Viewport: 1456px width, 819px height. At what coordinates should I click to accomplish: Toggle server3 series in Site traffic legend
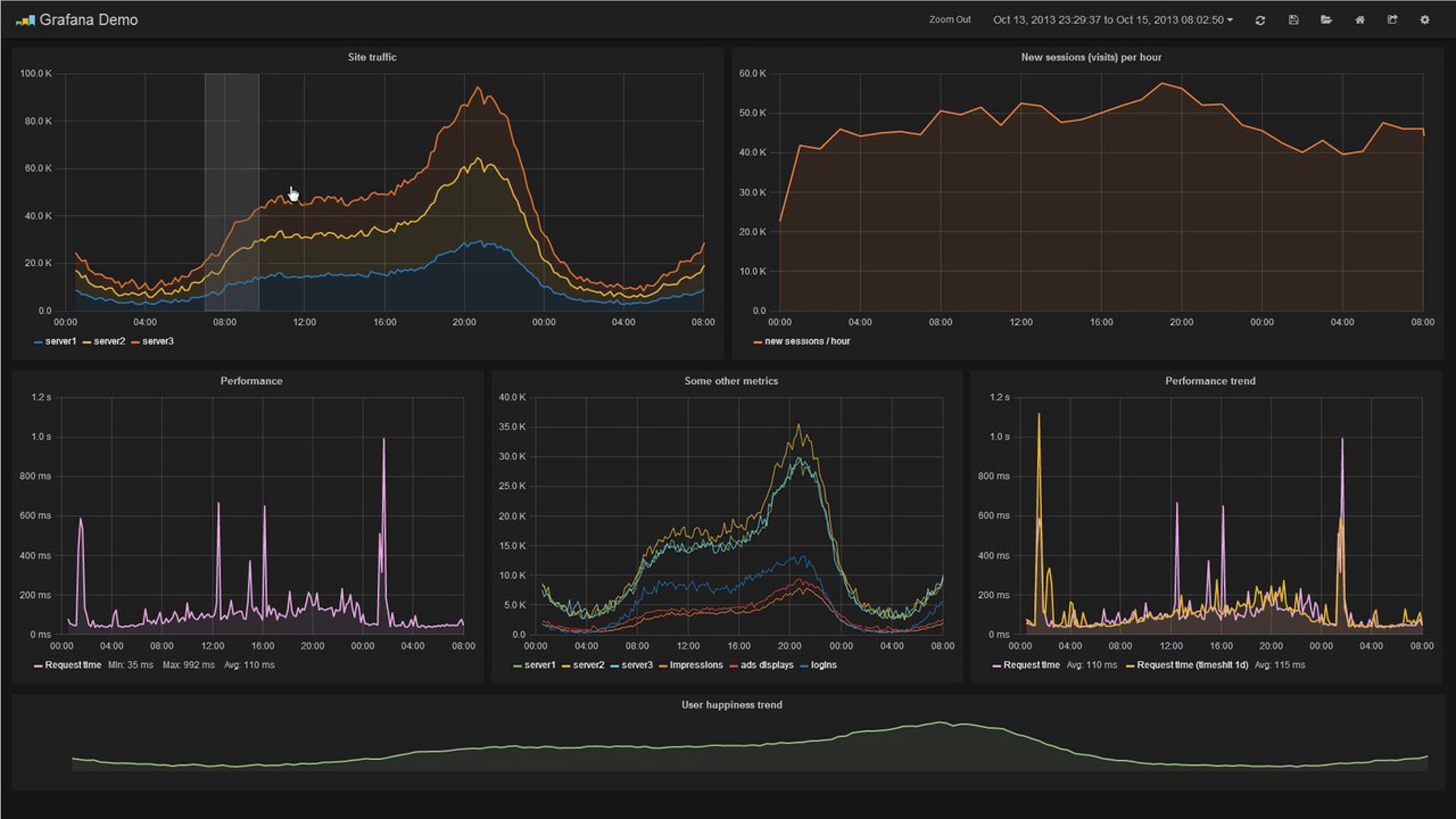158,342
